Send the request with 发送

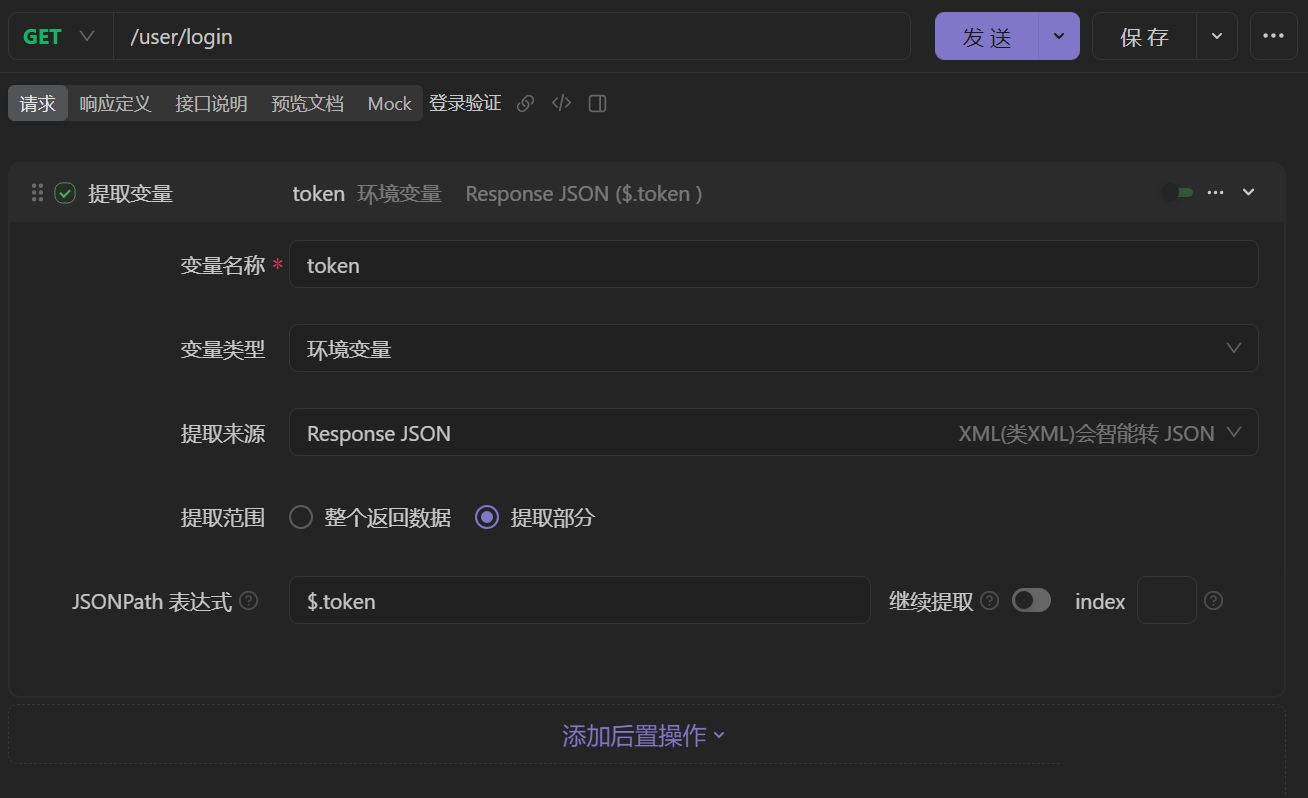pyautogui.click(x=987, y=36)
